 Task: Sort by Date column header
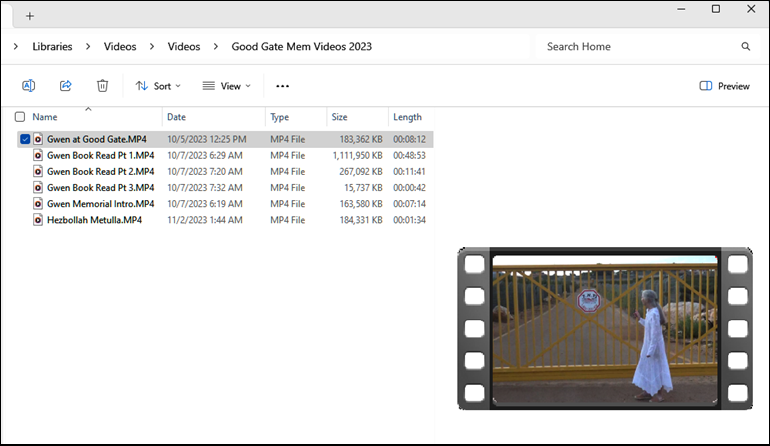[x=176, y=117]
